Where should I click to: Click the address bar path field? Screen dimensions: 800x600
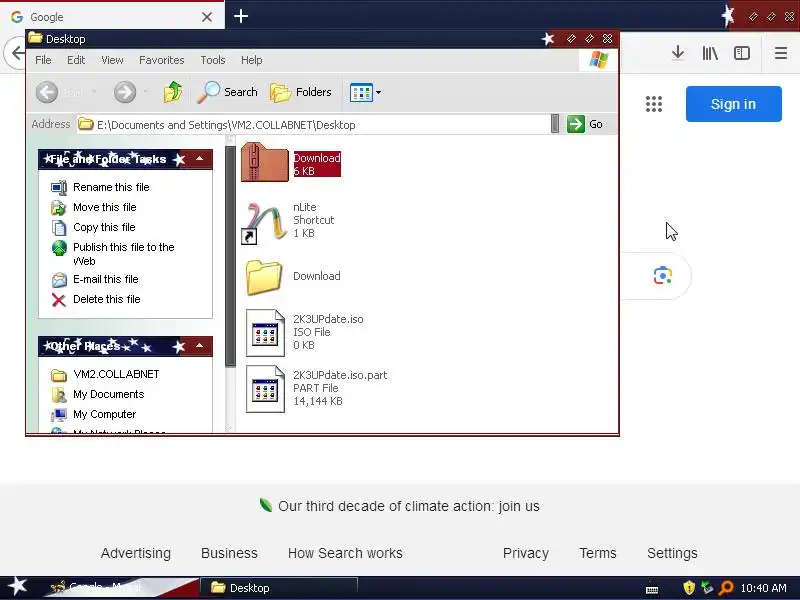tap(313, 124)
